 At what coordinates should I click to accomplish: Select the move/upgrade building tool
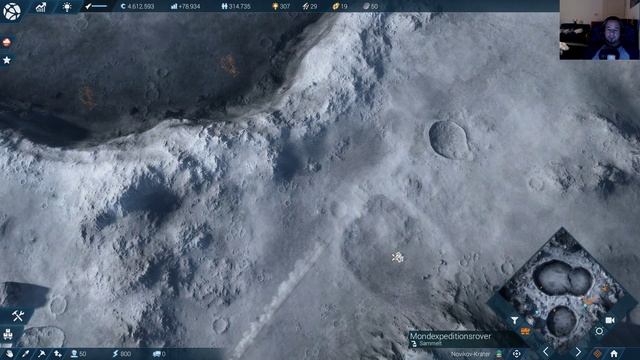tap(58, 354)
